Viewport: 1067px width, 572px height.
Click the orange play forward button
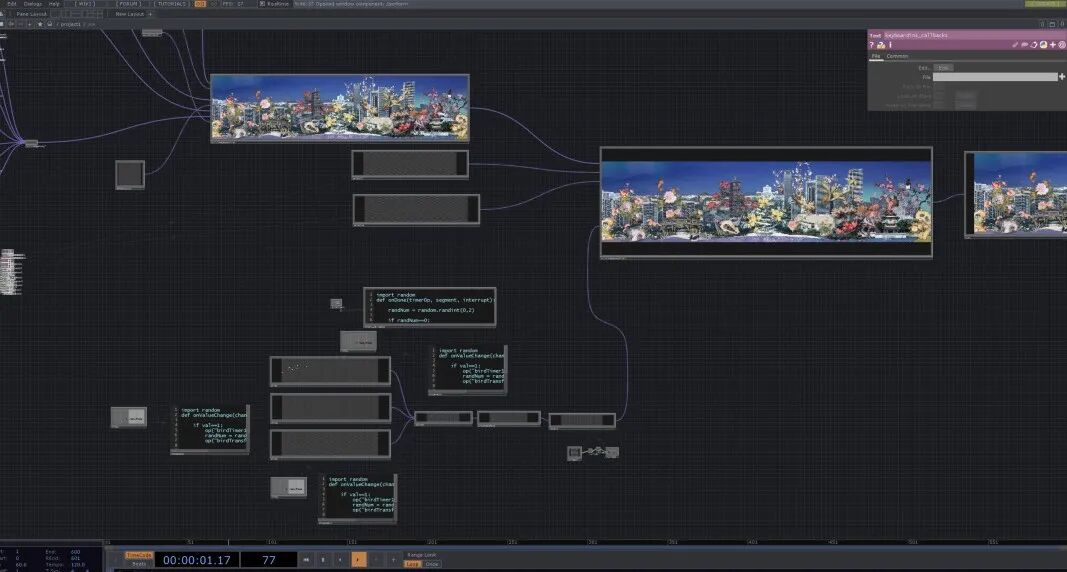pyautogui.click(x=358, y=559)
